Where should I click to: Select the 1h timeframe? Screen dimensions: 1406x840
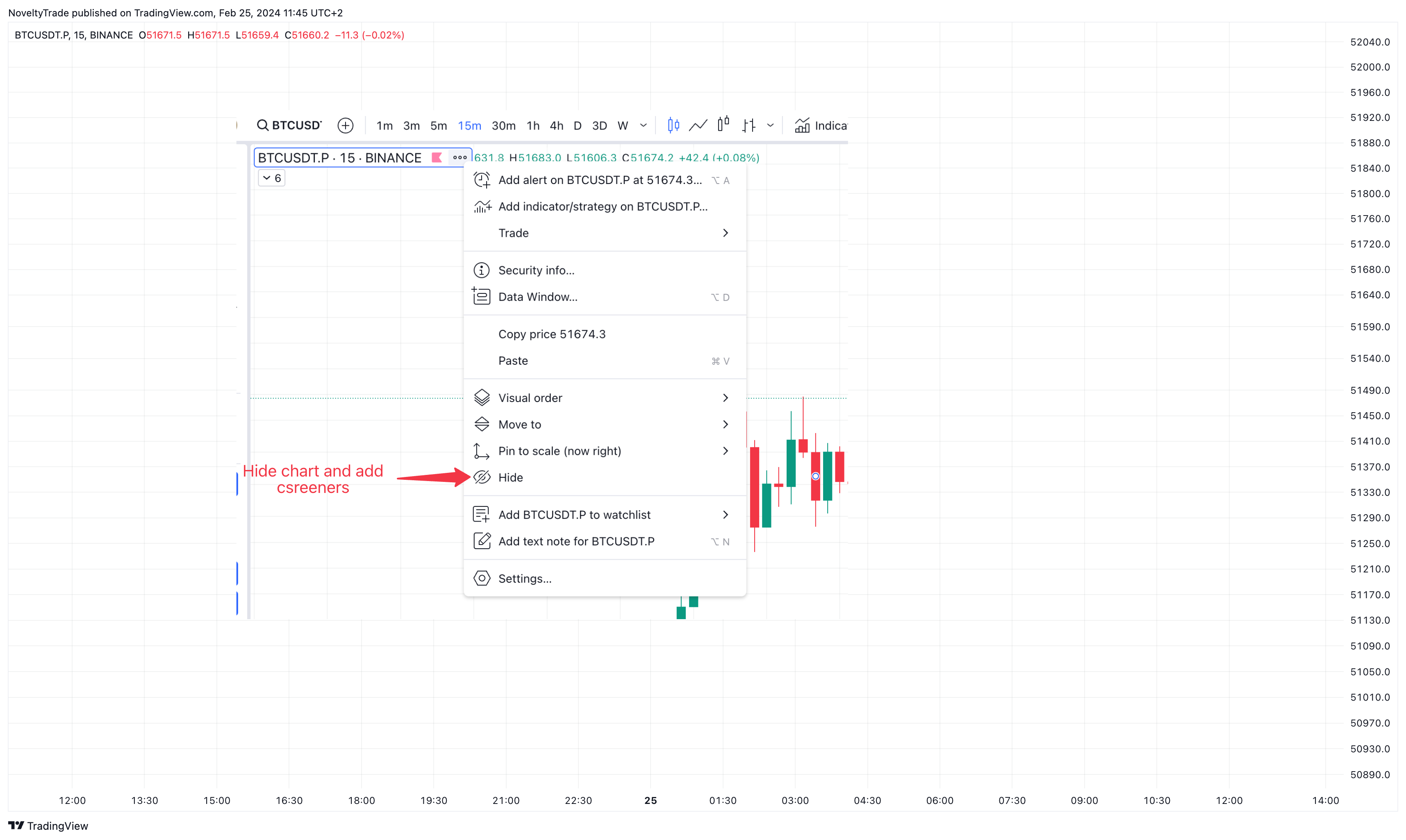click(533, 126)
